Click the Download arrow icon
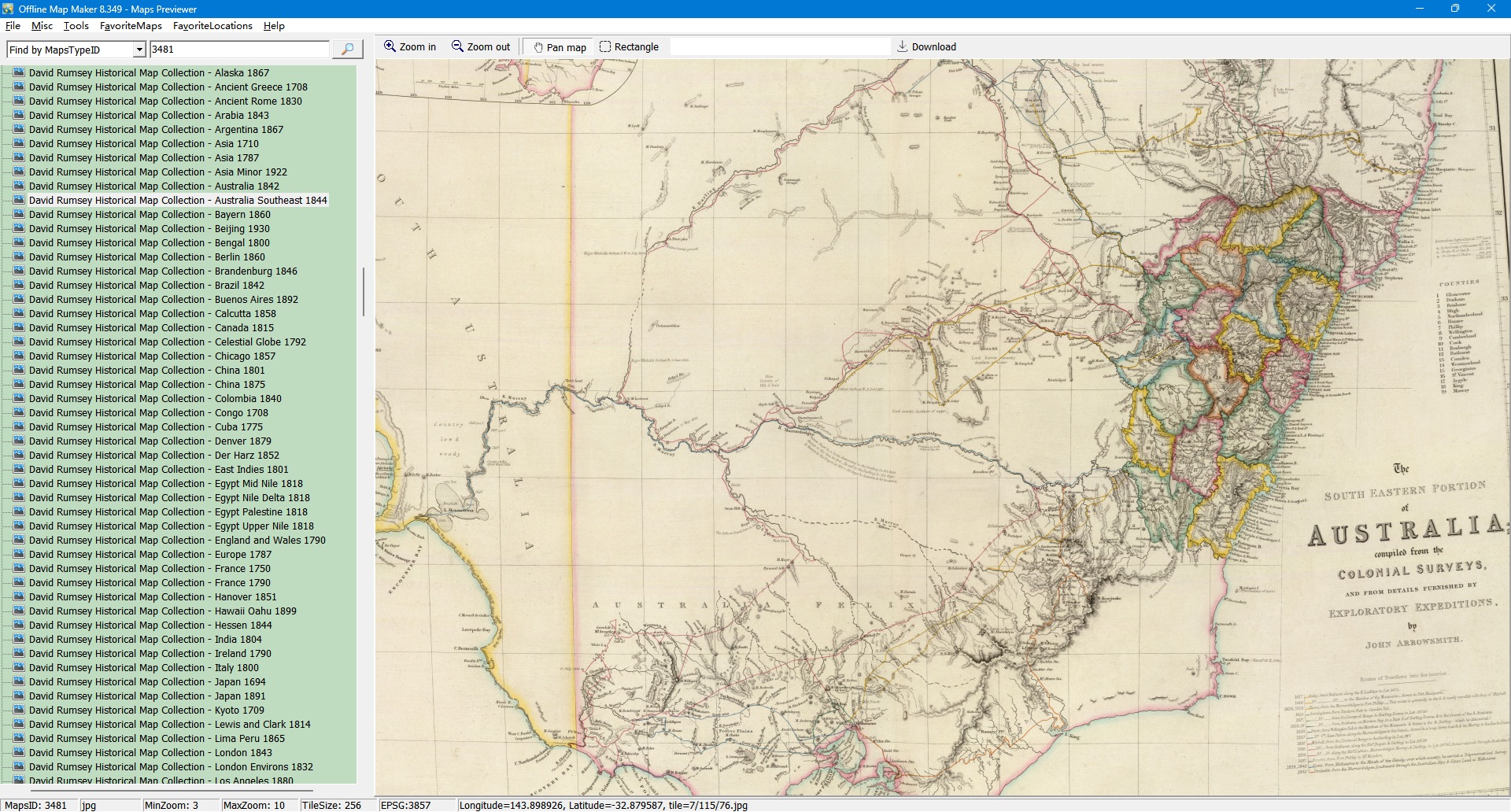Image resolution: width=1511 pixels, height=812 pixels. click(903, 46)
